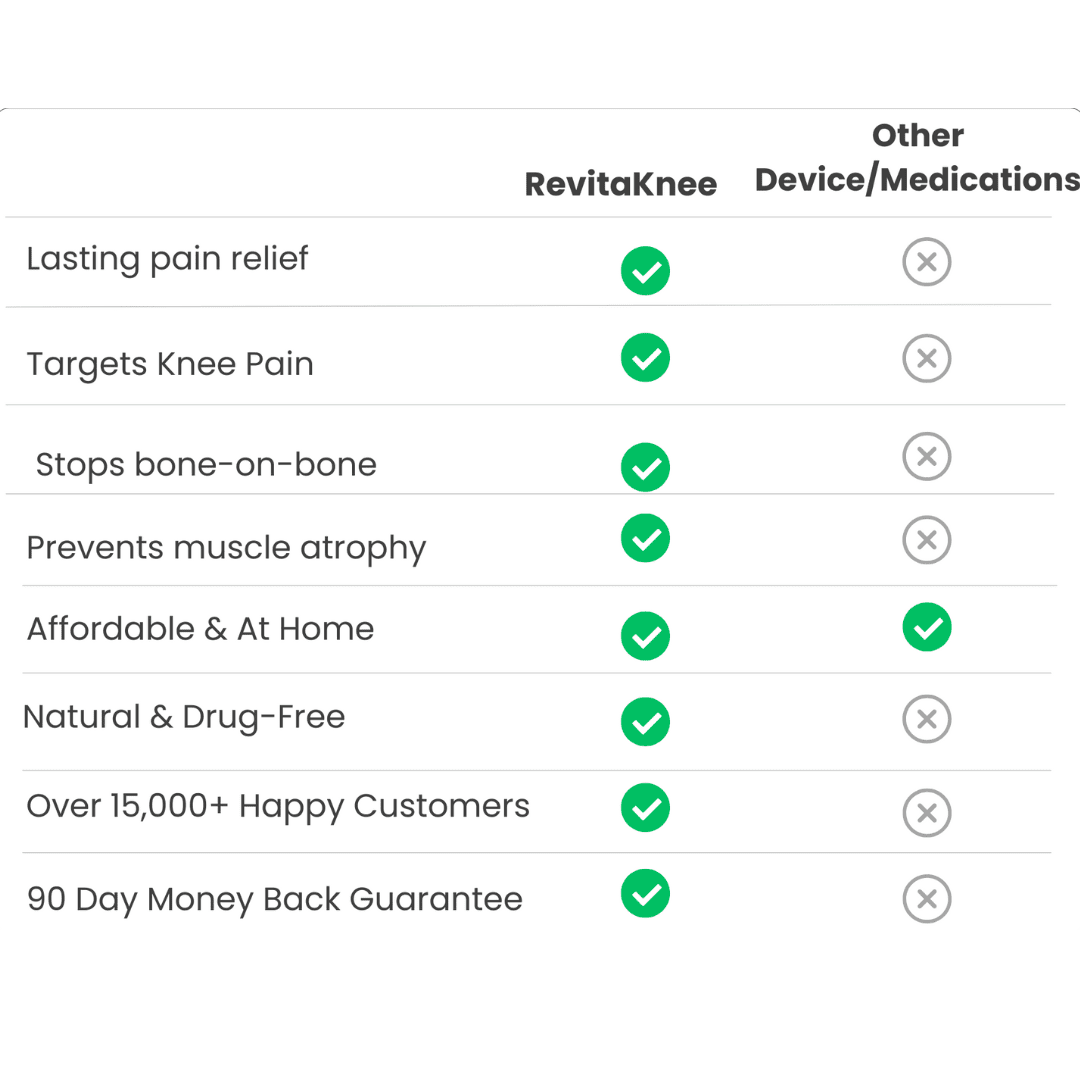1080x1080 pixels.
Task: Click gray X for Natural & Drug-Free
Action: (x=927, y=719)
